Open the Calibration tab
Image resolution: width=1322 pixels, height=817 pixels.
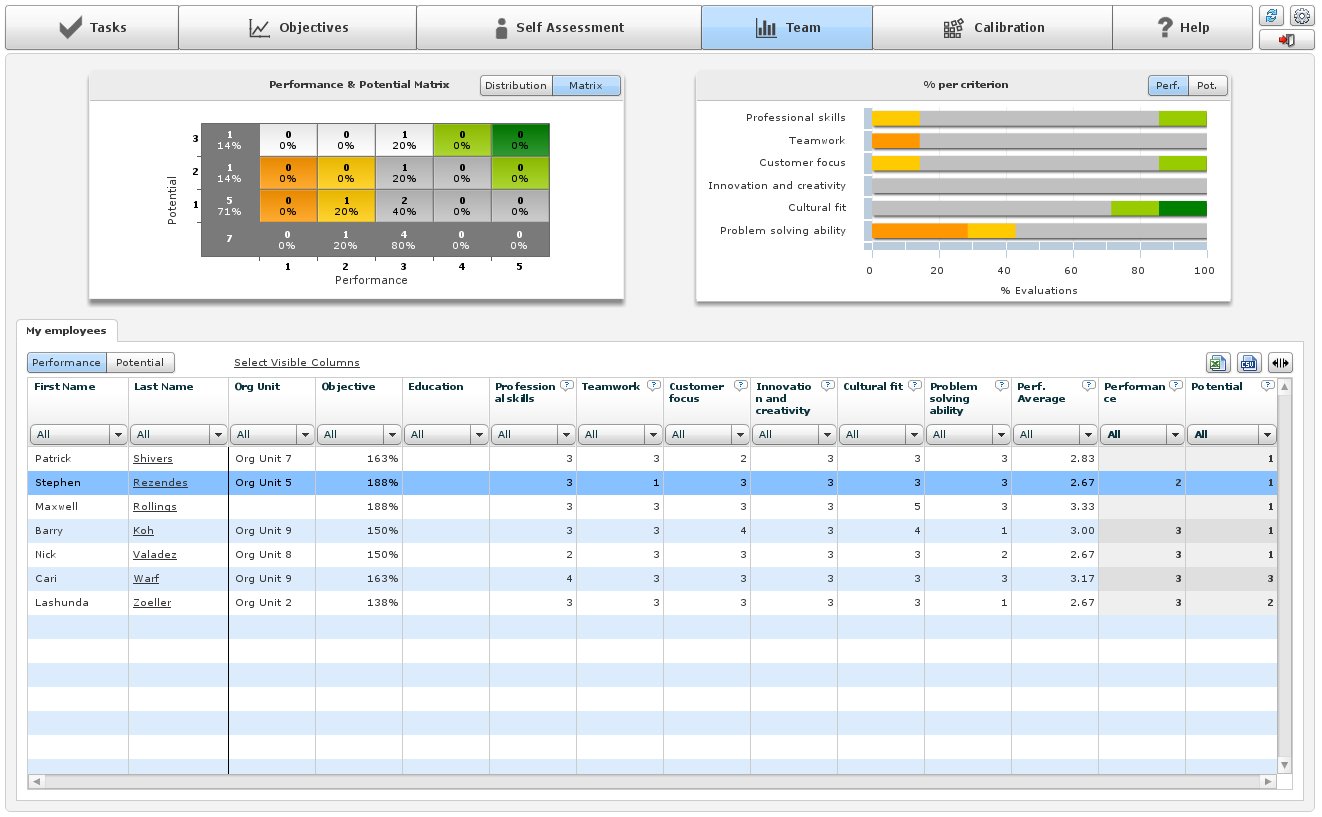pyautogui.click(x=993, y=28)
